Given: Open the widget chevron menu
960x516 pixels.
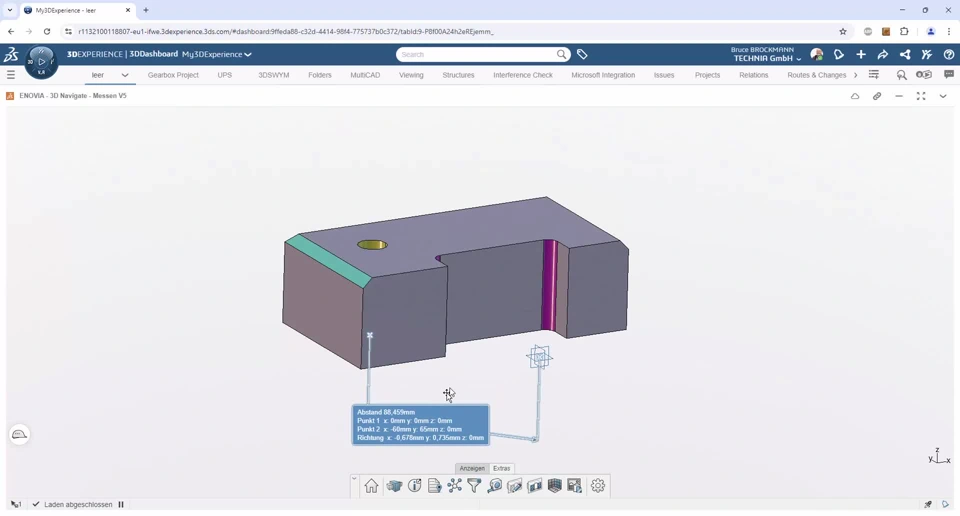Looking at the screenshot, I should (943, 96).
